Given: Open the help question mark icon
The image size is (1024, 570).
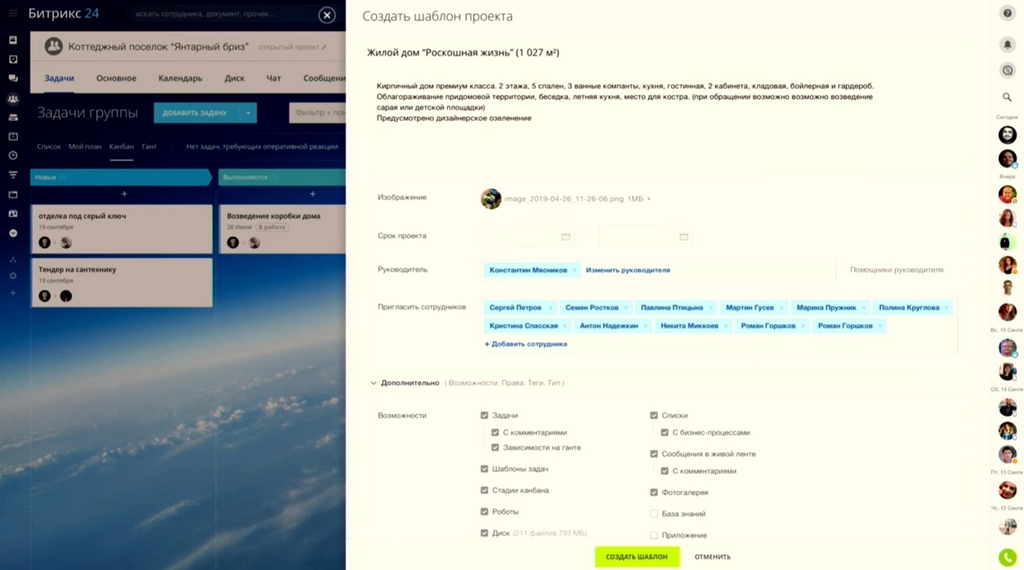Looking at the screenshot, I should click(x=1007, y=13).
